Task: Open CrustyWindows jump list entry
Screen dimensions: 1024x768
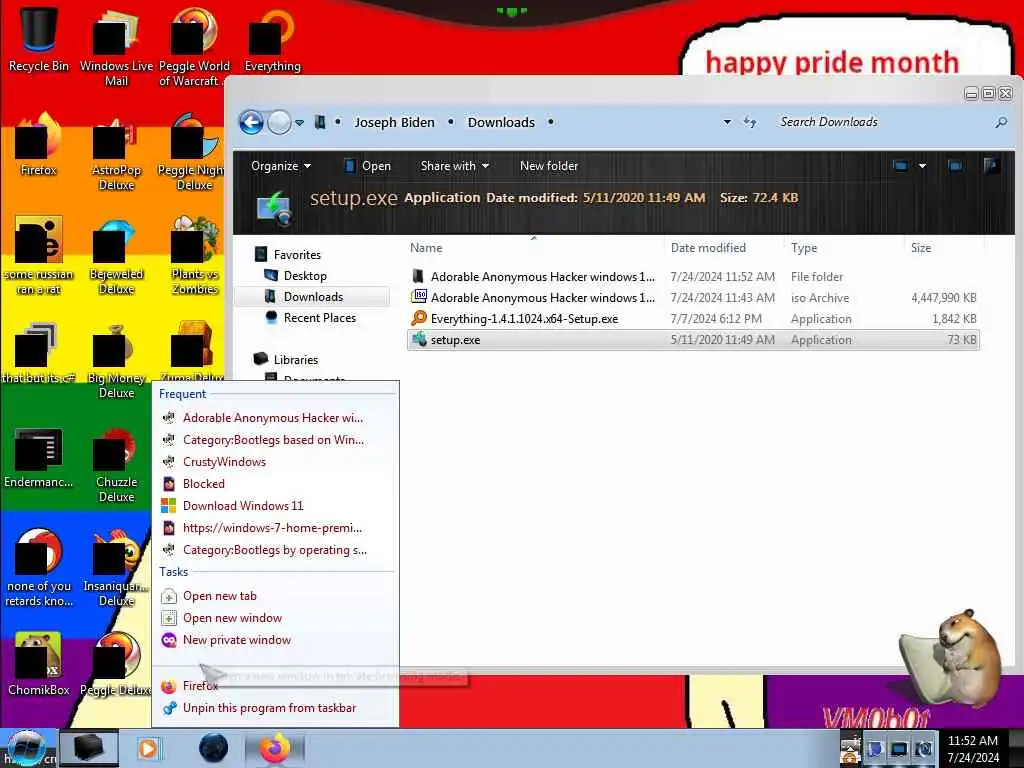Action: 275,462
